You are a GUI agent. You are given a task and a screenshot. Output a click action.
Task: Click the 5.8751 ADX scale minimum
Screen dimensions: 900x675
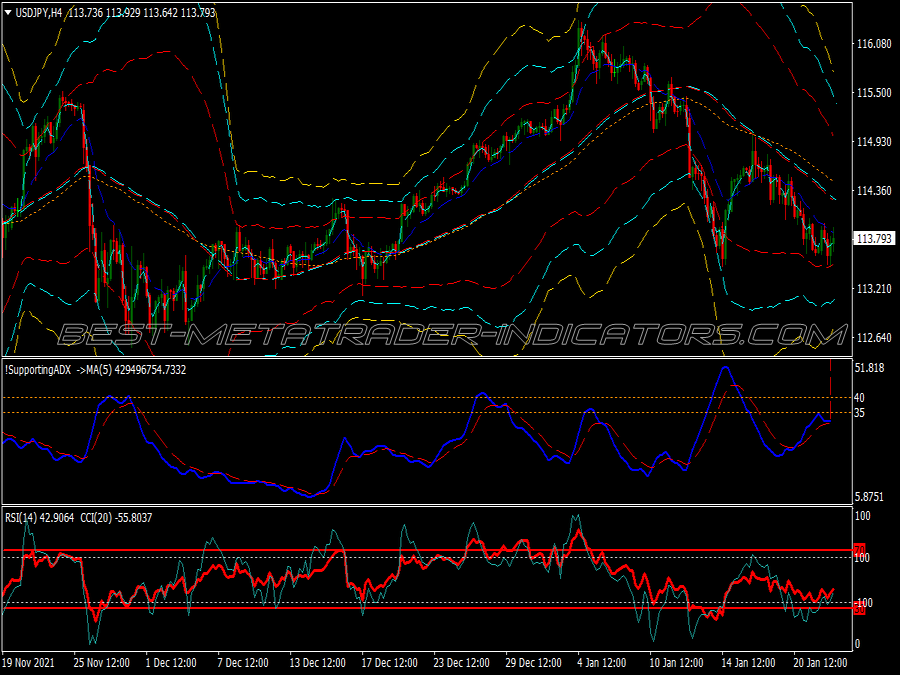870,497
